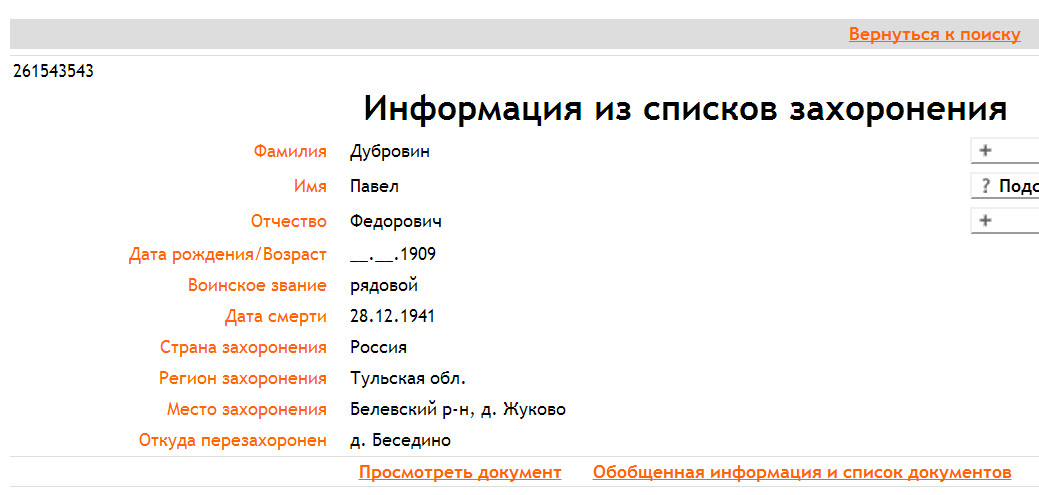Viewport: 1039px width, 495px height.
Task: Click the first name value "Павел"
Action: 374,186
